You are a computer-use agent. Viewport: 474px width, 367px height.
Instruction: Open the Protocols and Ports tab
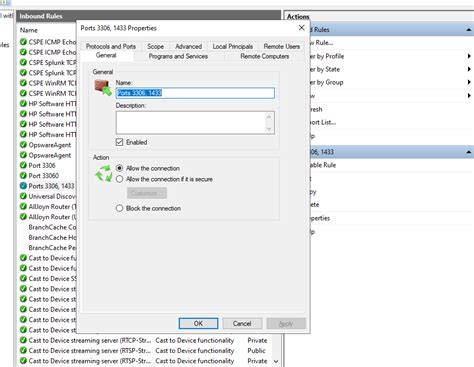(x=111, y=46)
